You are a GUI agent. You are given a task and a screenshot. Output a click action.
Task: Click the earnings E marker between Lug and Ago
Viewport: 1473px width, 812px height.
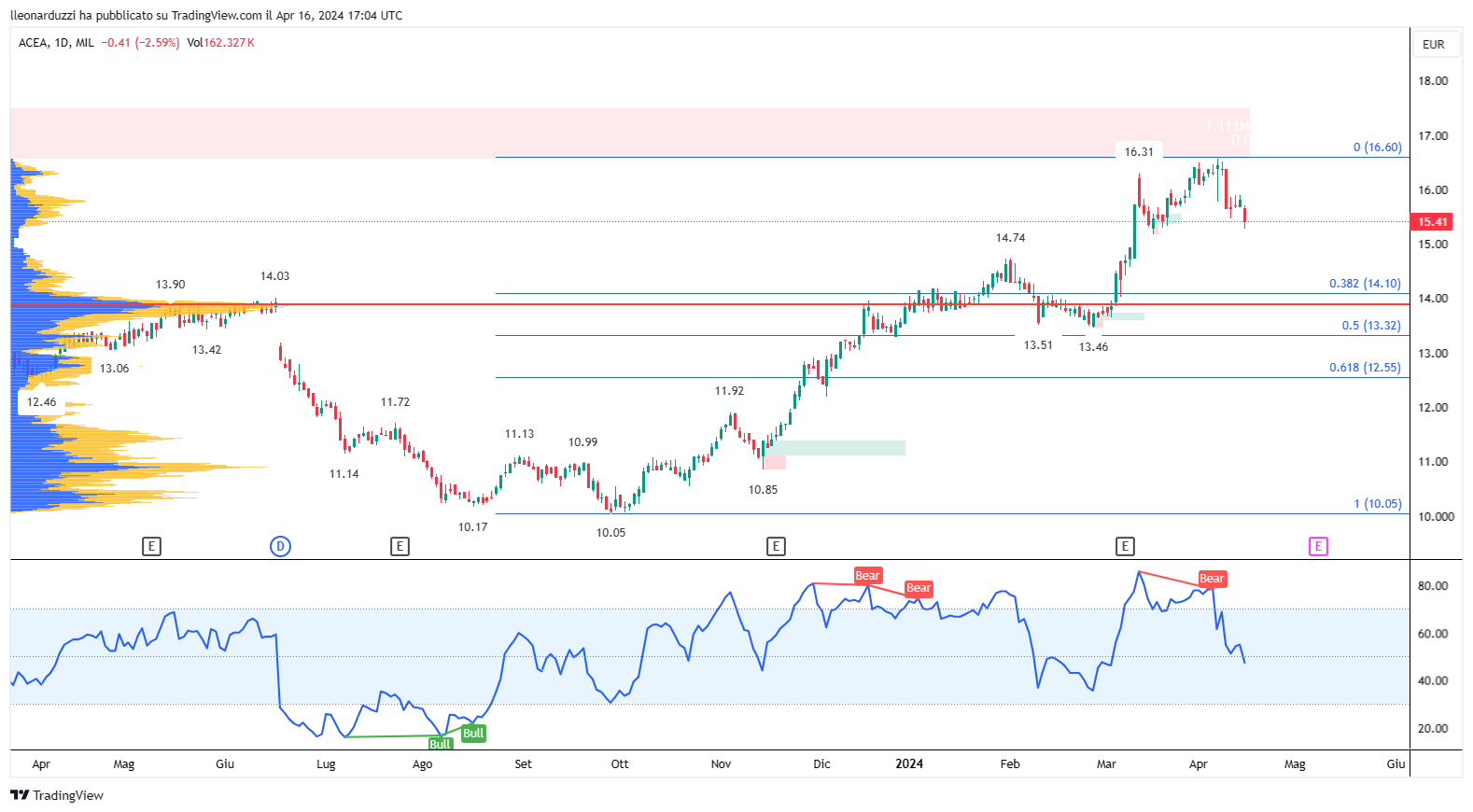pyautogui.click(x=400, y=546)
